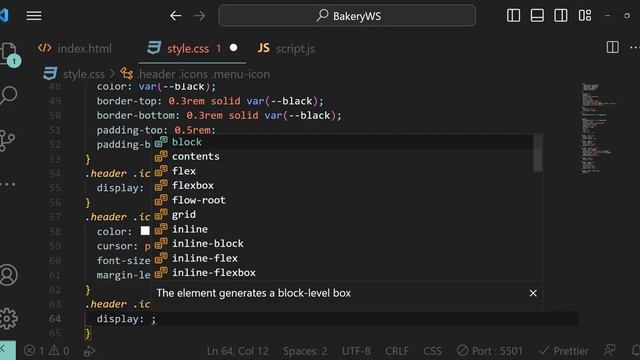Click 'border-bottom' on line 50
The width and height of the screenshot is (640, 360).
pos(136,116)
